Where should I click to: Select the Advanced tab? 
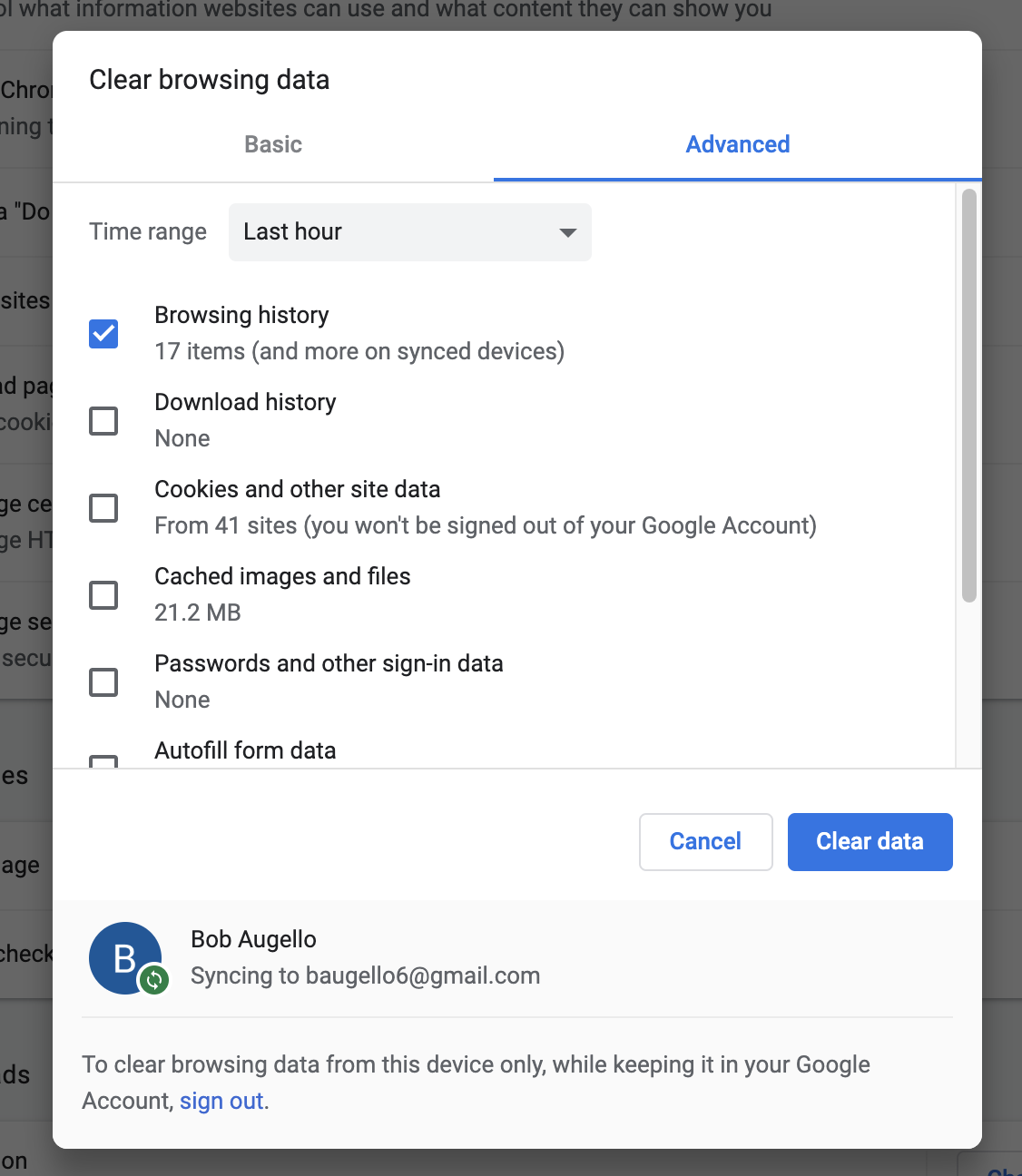click(x=738, y=144)
